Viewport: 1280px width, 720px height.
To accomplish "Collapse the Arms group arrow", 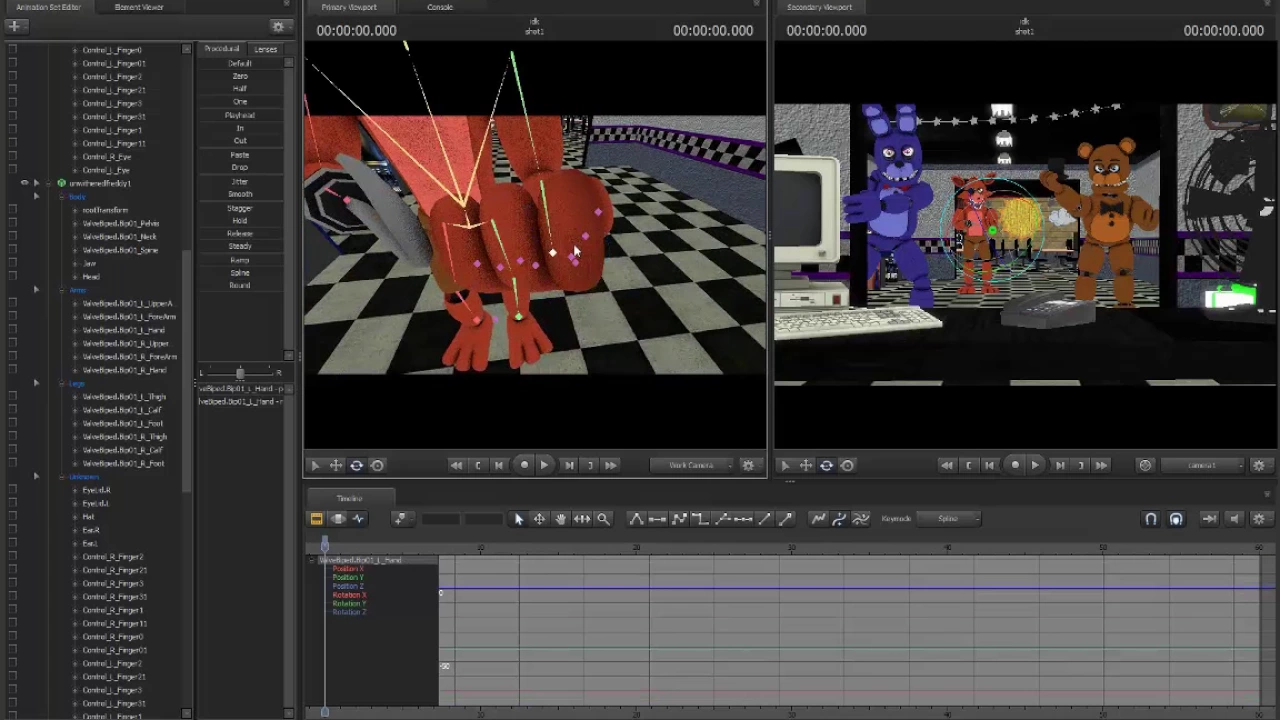I will [36, 290].
